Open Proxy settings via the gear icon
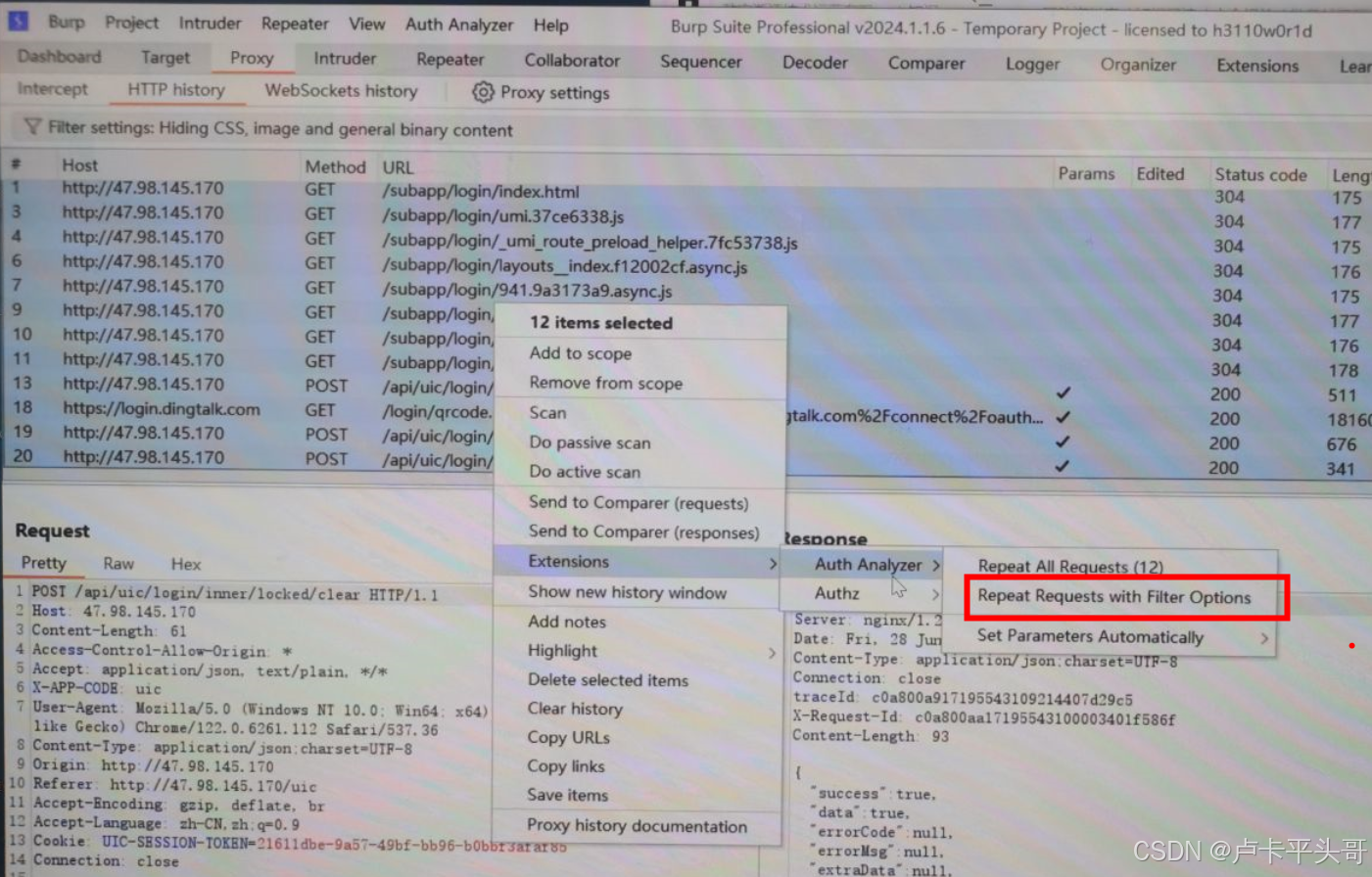Viewport: 1372px width, 877px height. click(483, 92)
